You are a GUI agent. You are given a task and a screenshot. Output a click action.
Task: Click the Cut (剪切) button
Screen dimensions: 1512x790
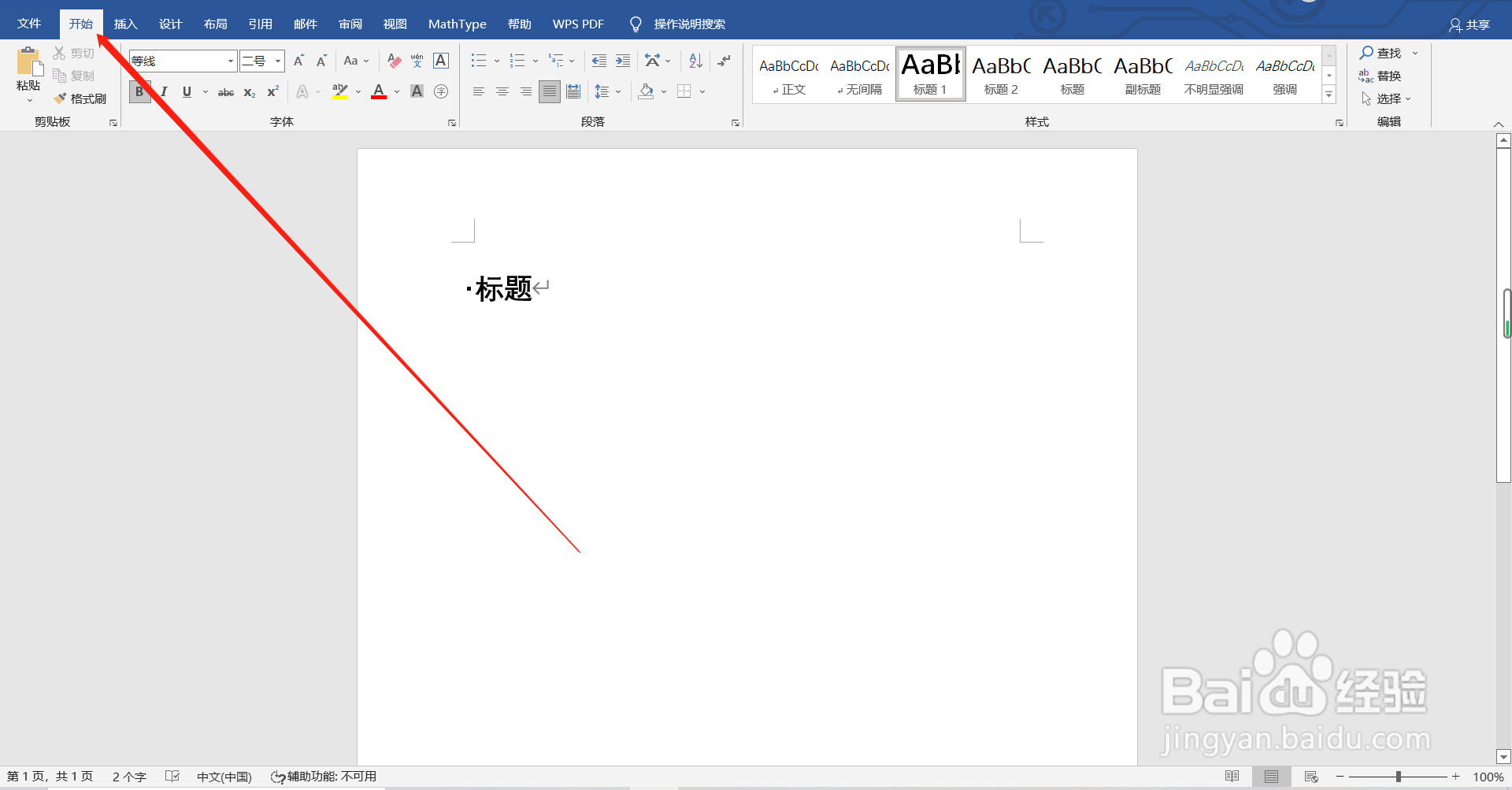tap(73, 53)
